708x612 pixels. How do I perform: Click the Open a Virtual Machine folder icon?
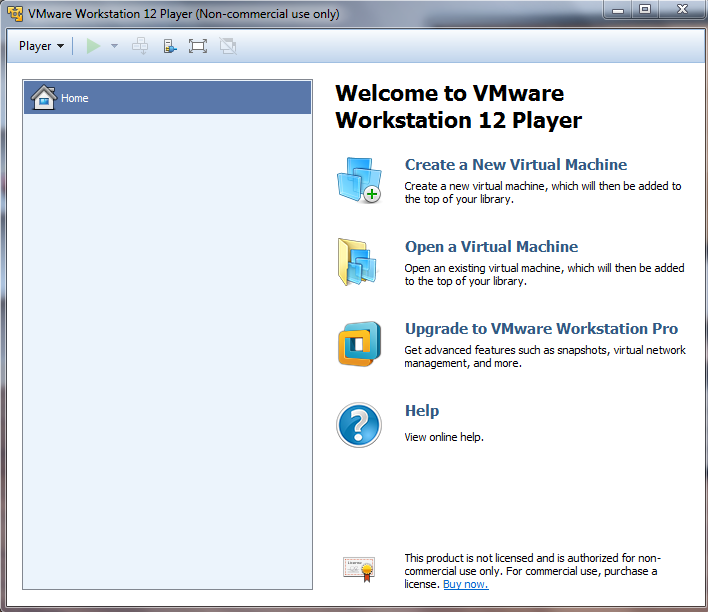coord(357,262)
